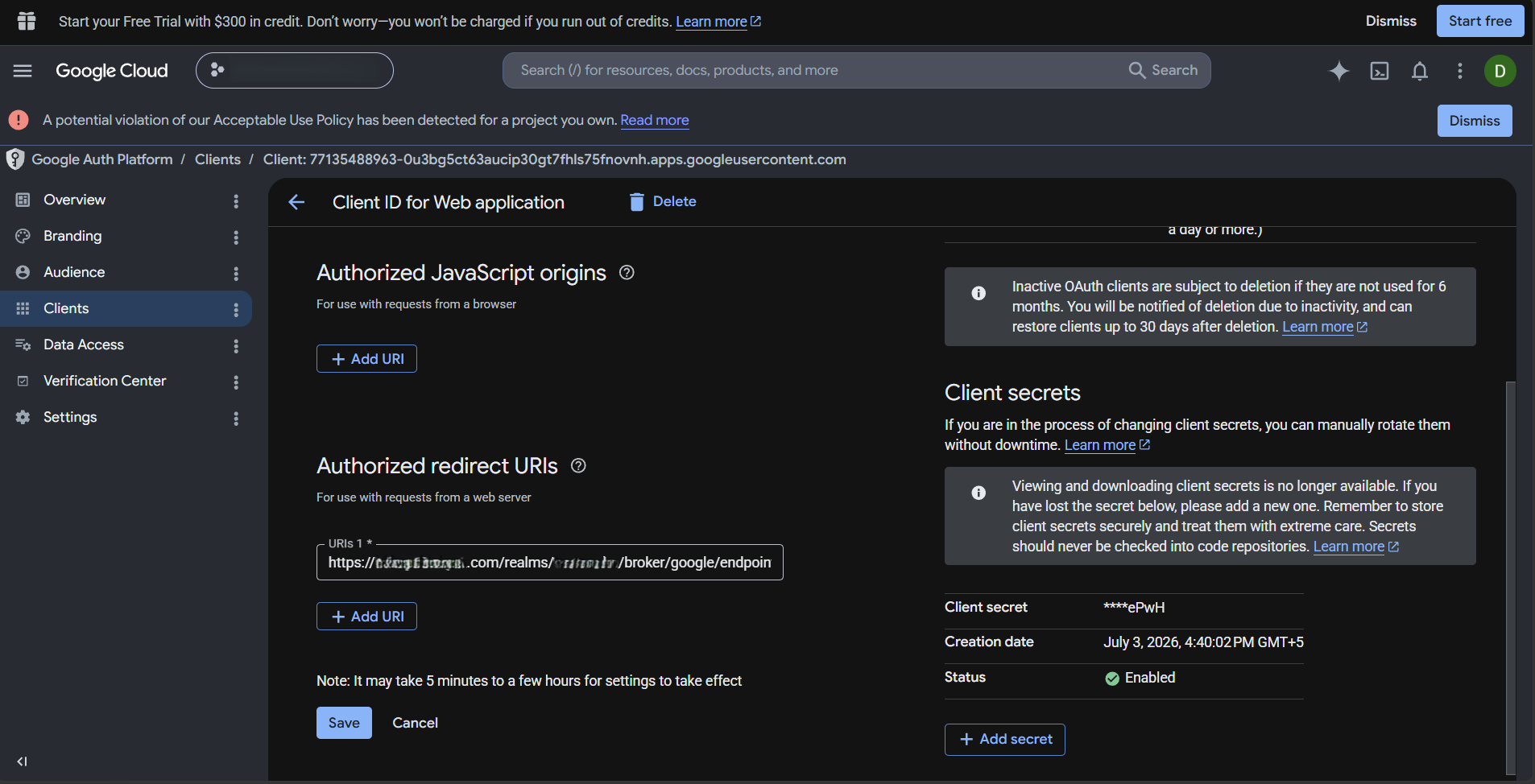Screen dimensions: 1535x784
Task: Show help for Authorized JavaScript origins
Action: (627, 273)
